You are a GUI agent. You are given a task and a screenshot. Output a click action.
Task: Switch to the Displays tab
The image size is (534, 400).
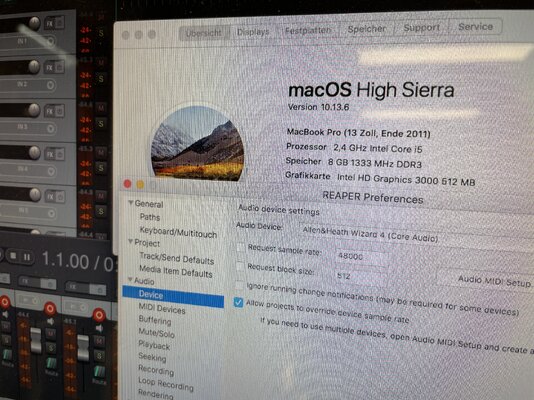[253, 32]
